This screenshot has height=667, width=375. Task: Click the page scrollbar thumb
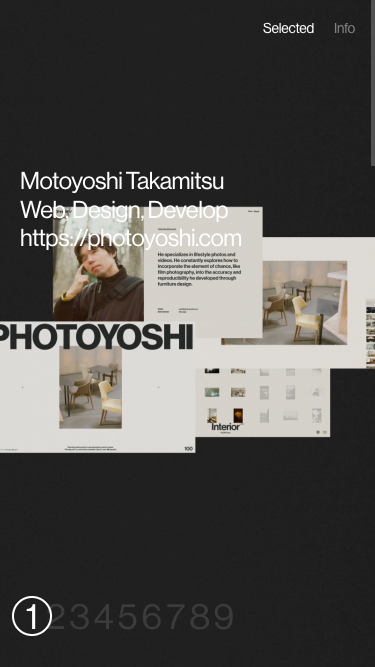(x=373, y=83)
